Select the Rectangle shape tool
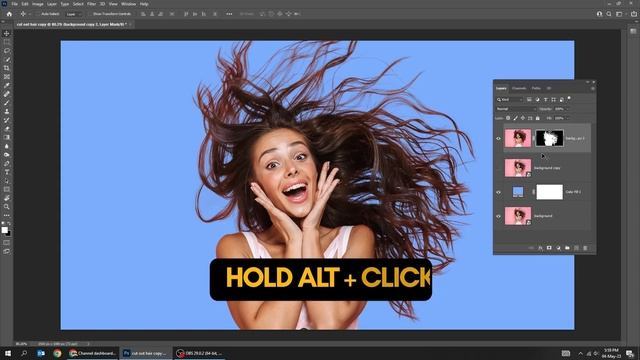 7,189
